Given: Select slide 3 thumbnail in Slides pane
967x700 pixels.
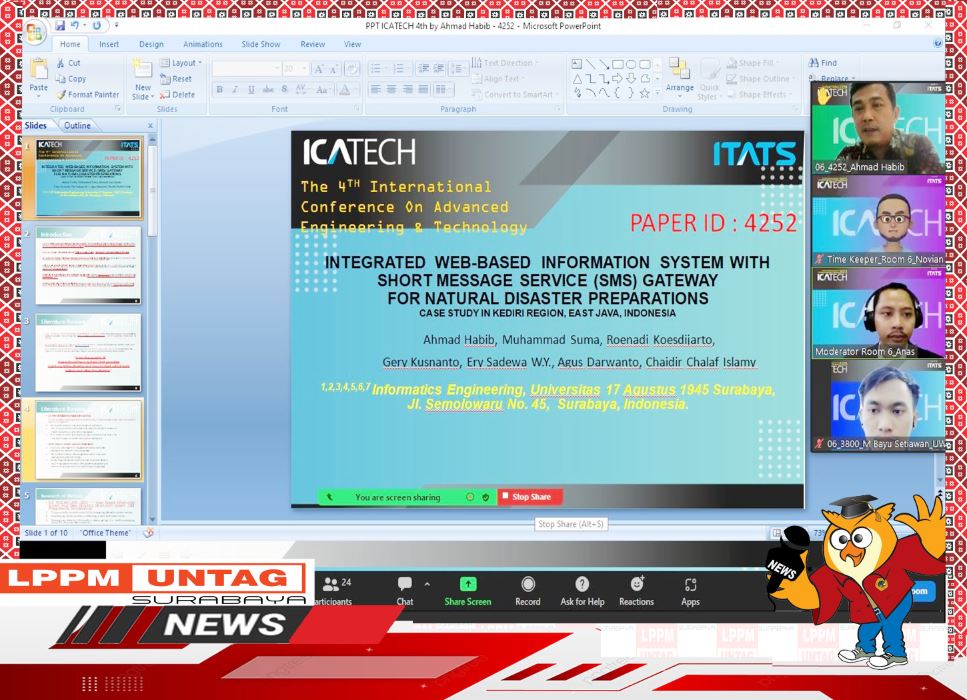Looking at the screenshot, I should click(88, 353).
